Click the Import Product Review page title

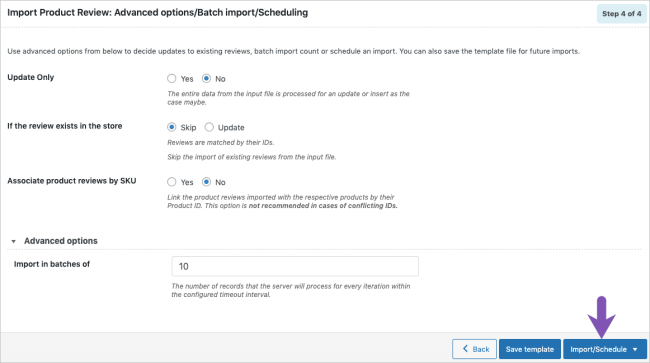[x=158, y=12]
